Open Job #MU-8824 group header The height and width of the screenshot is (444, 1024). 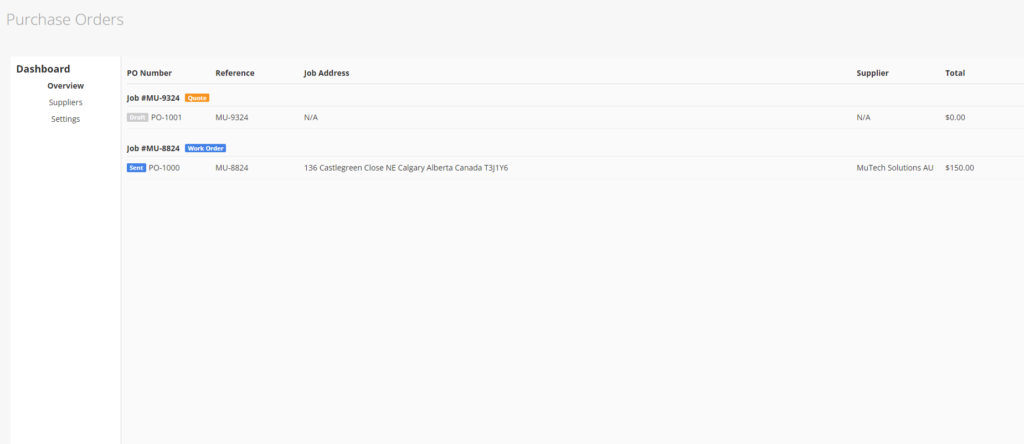pos(153,148)
